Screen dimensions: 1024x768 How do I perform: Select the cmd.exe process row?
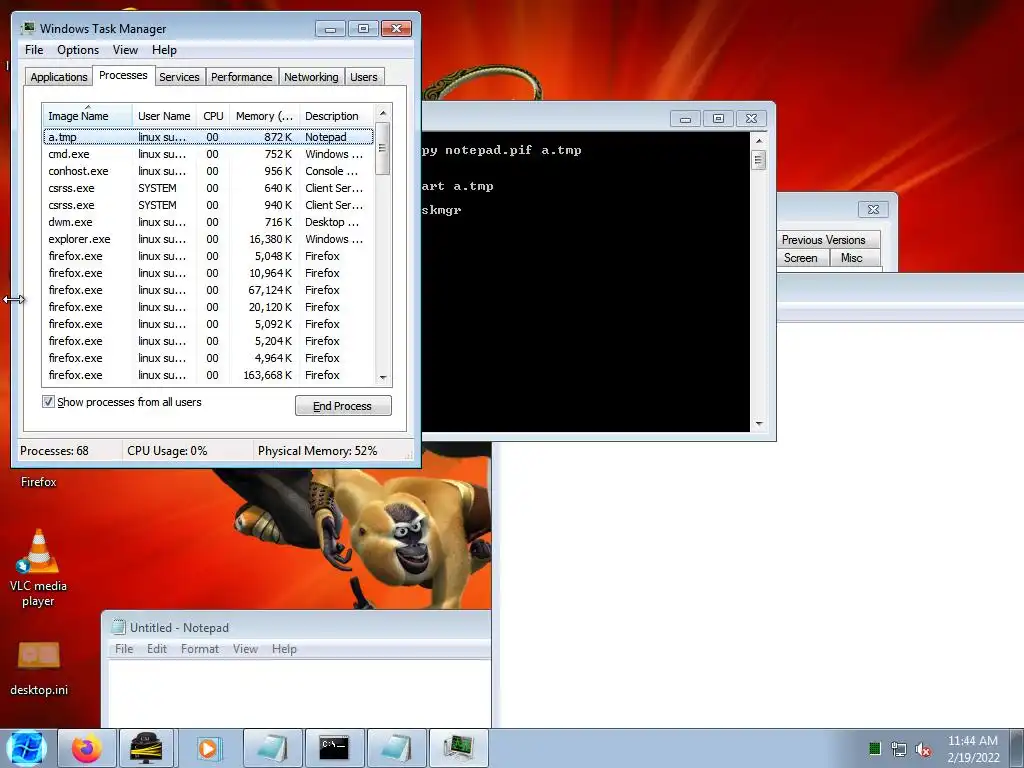[208, 154]
